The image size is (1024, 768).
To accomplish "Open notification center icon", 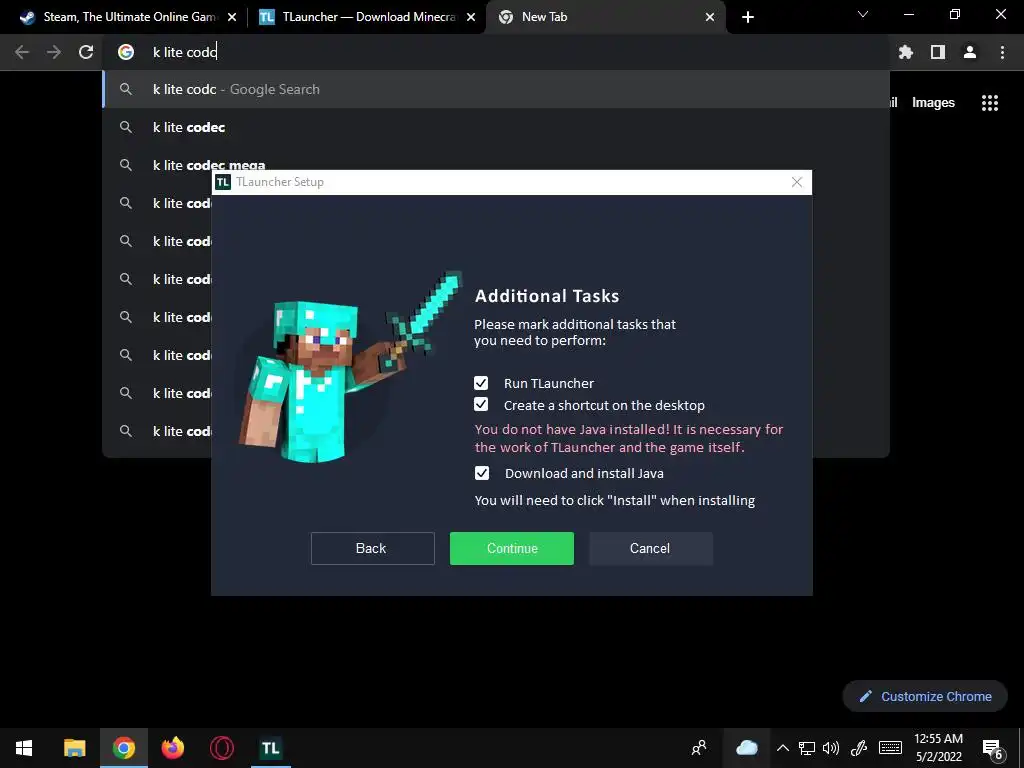I will coord(993,749).
